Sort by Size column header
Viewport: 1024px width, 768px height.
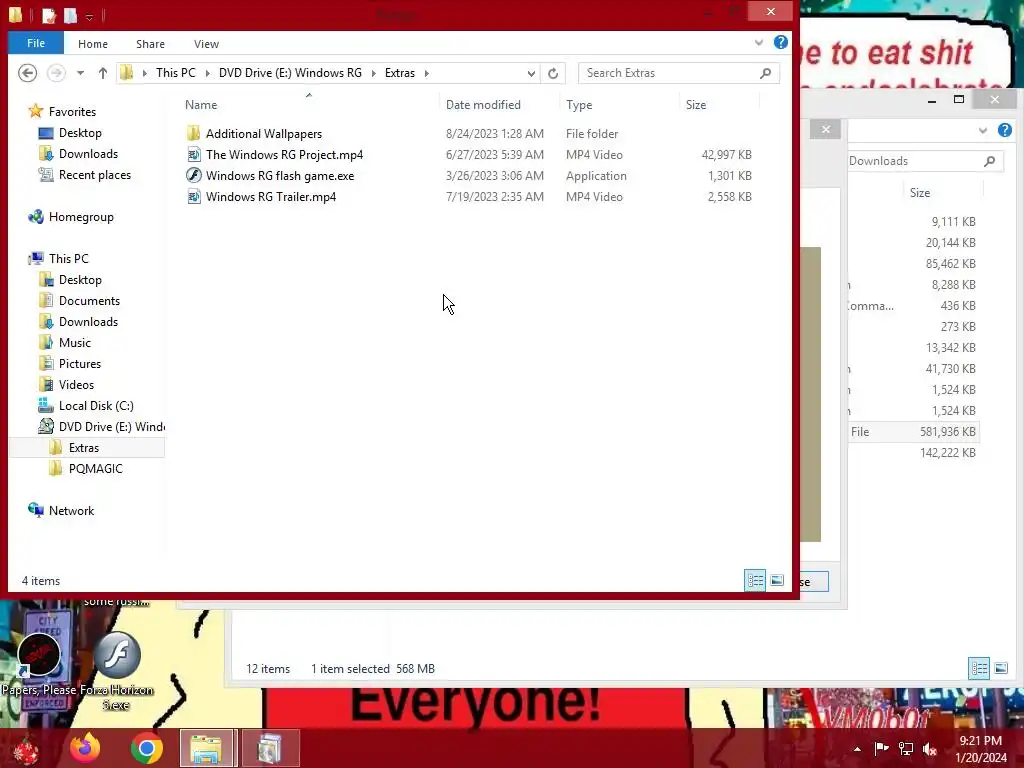pyautogui.click(x=719, y=104)
